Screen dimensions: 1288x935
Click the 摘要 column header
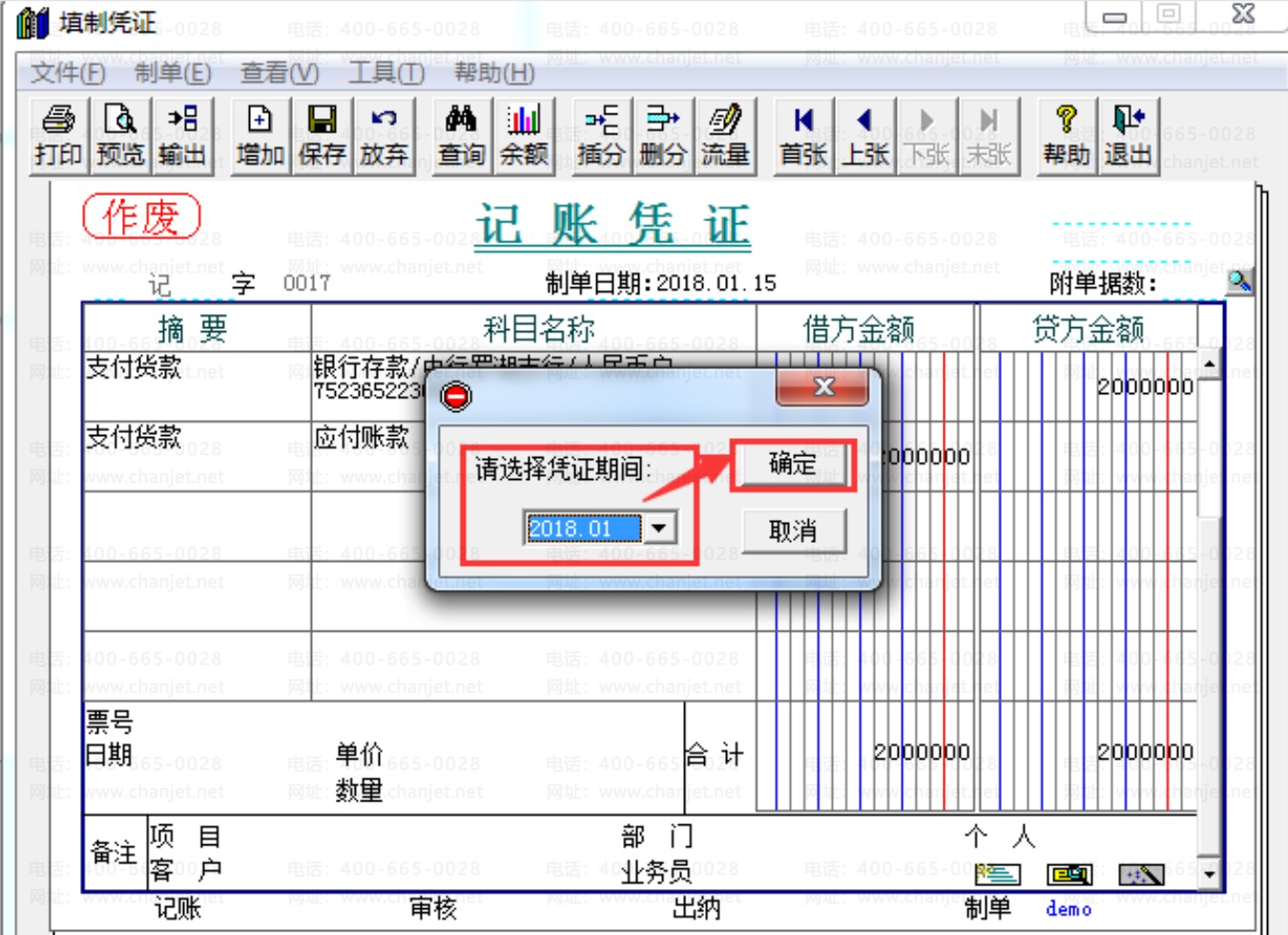(193, 329)
